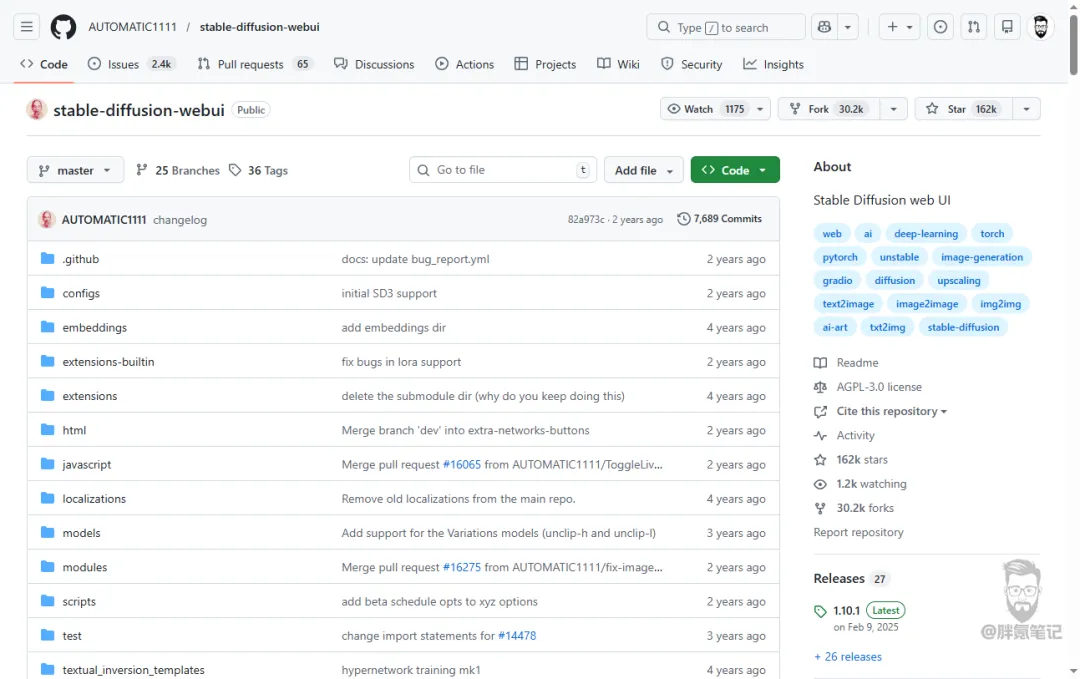The image size is (1080, 679).
Task: Open the Add file dropdown
Action: (x=643, y=170)
